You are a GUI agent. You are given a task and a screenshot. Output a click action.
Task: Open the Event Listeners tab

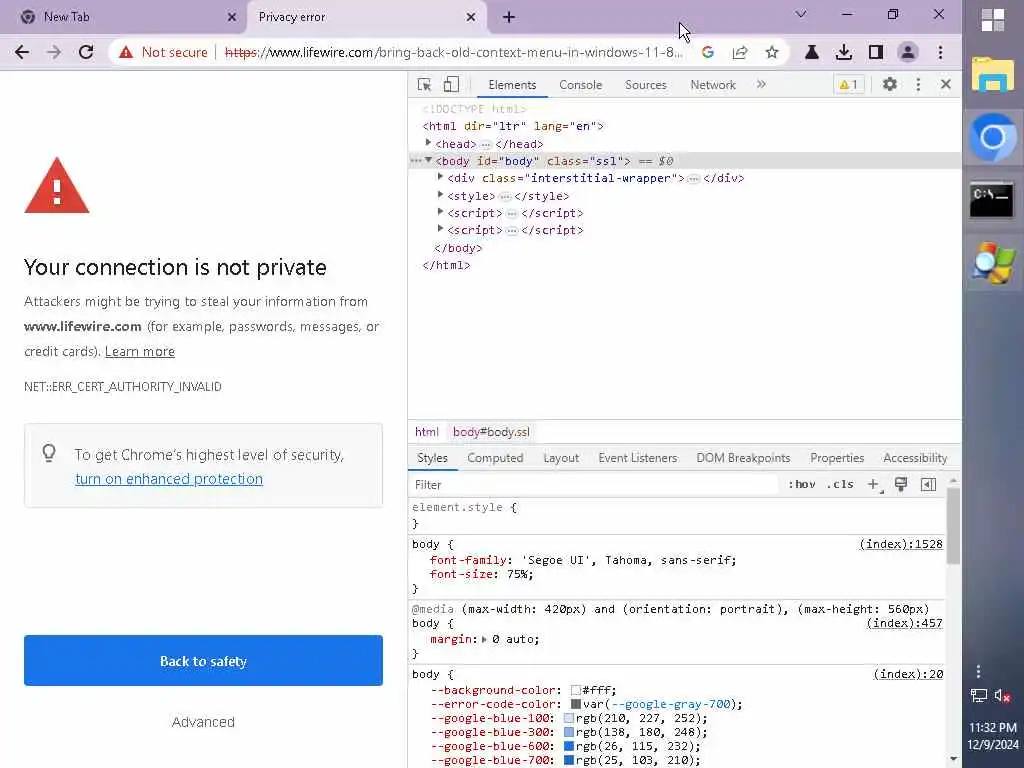(x=637, y=458)
